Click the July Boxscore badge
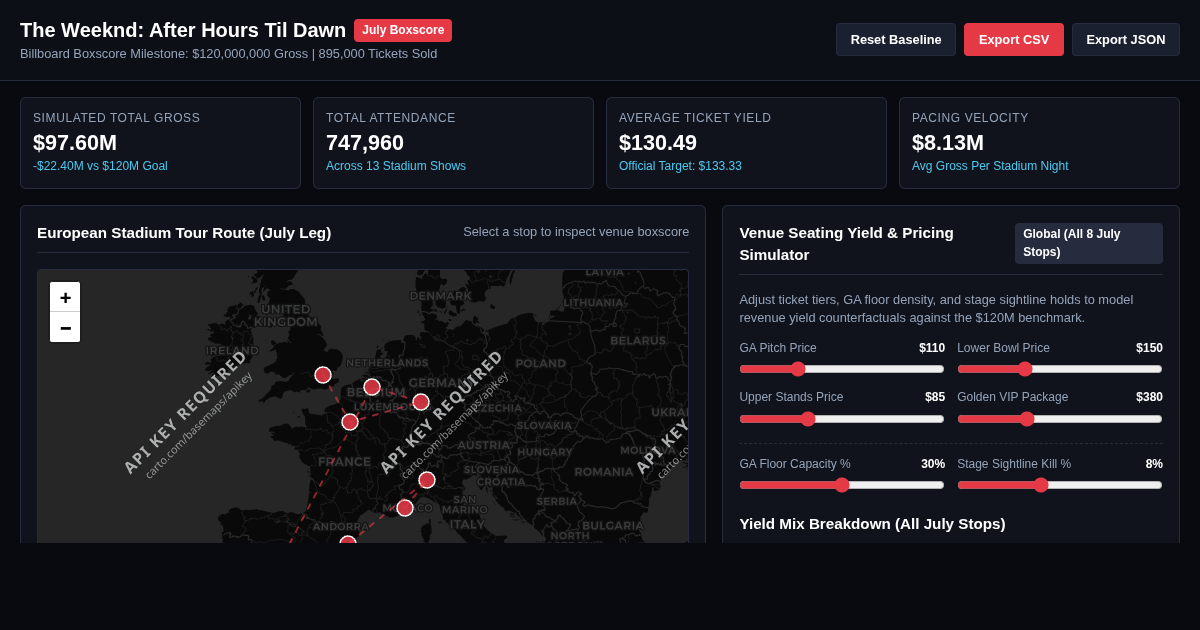The height and width of the screenshot is (630, 1200). click(x=403, y=30)
